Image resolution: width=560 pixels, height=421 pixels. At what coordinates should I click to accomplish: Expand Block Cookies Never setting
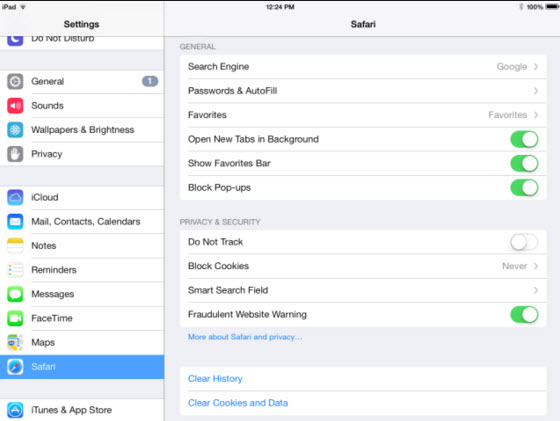pyautogui.click(x=363, y=266)
